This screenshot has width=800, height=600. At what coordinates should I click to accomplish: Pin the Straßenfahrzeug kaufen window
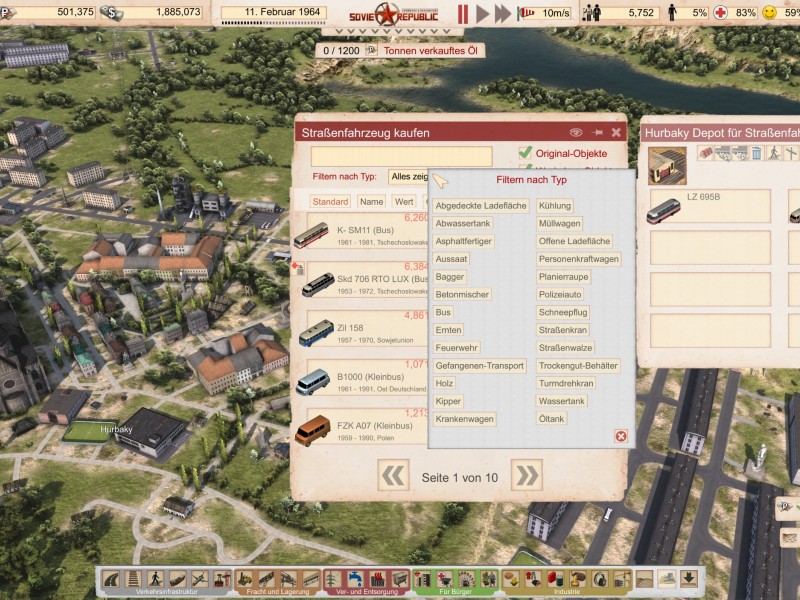click(597, 131)
